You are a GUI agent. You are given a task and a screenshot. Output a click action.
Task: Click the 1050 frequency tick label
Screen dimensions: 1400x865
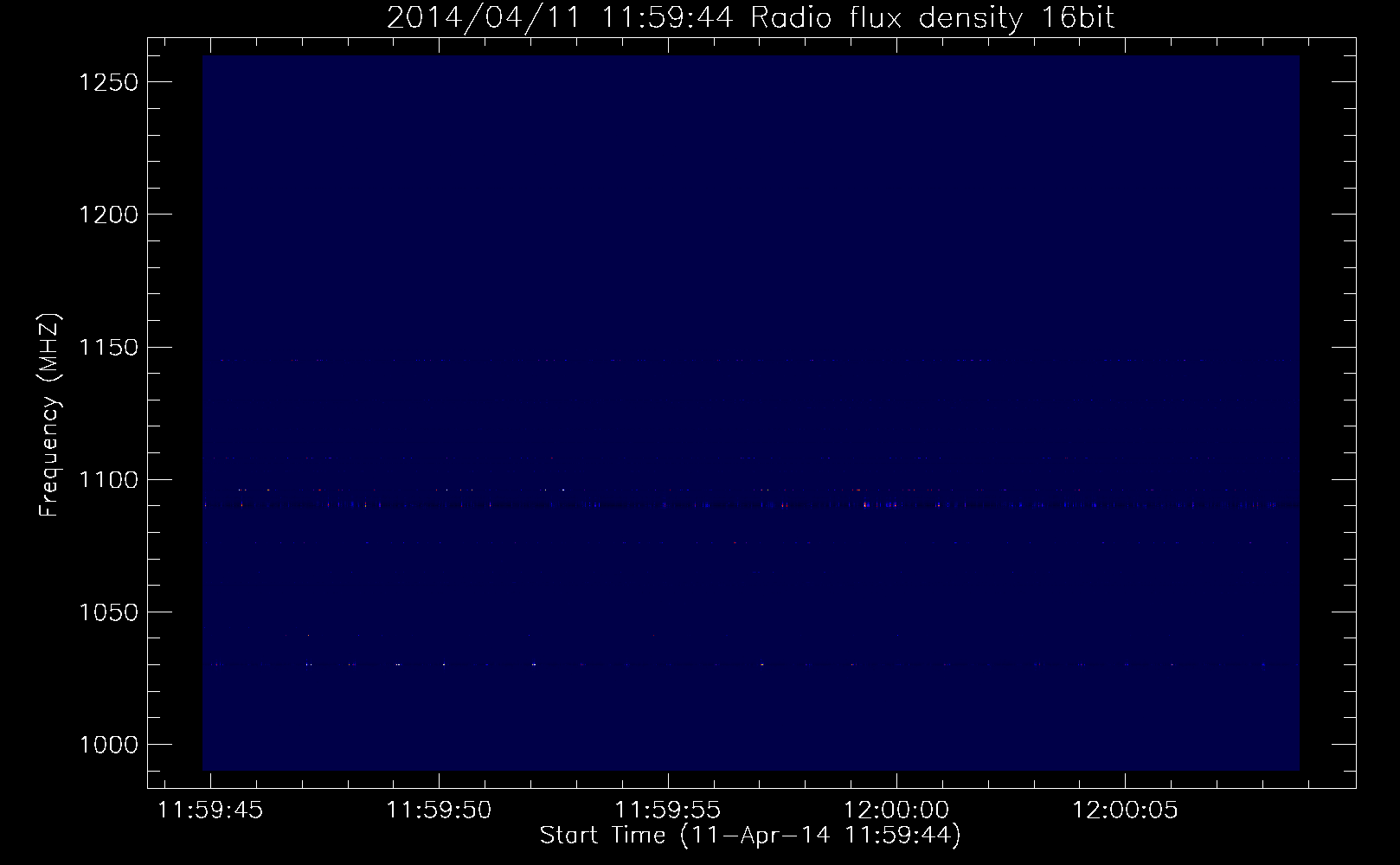(108, 612)
